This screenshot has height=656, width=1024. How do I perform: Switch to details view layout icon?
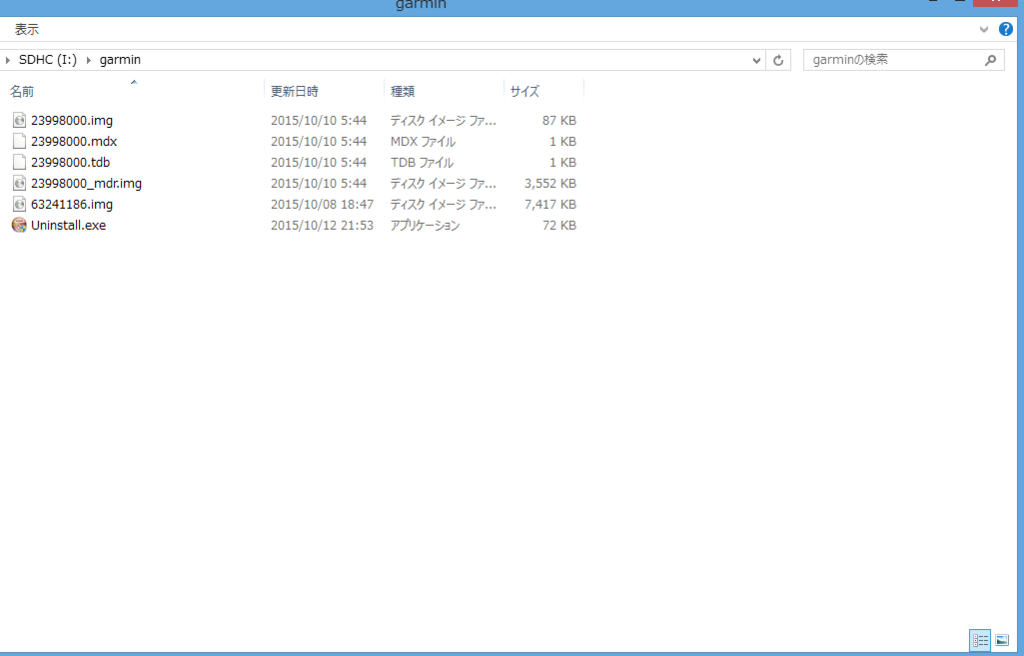(x=980, y=640)
